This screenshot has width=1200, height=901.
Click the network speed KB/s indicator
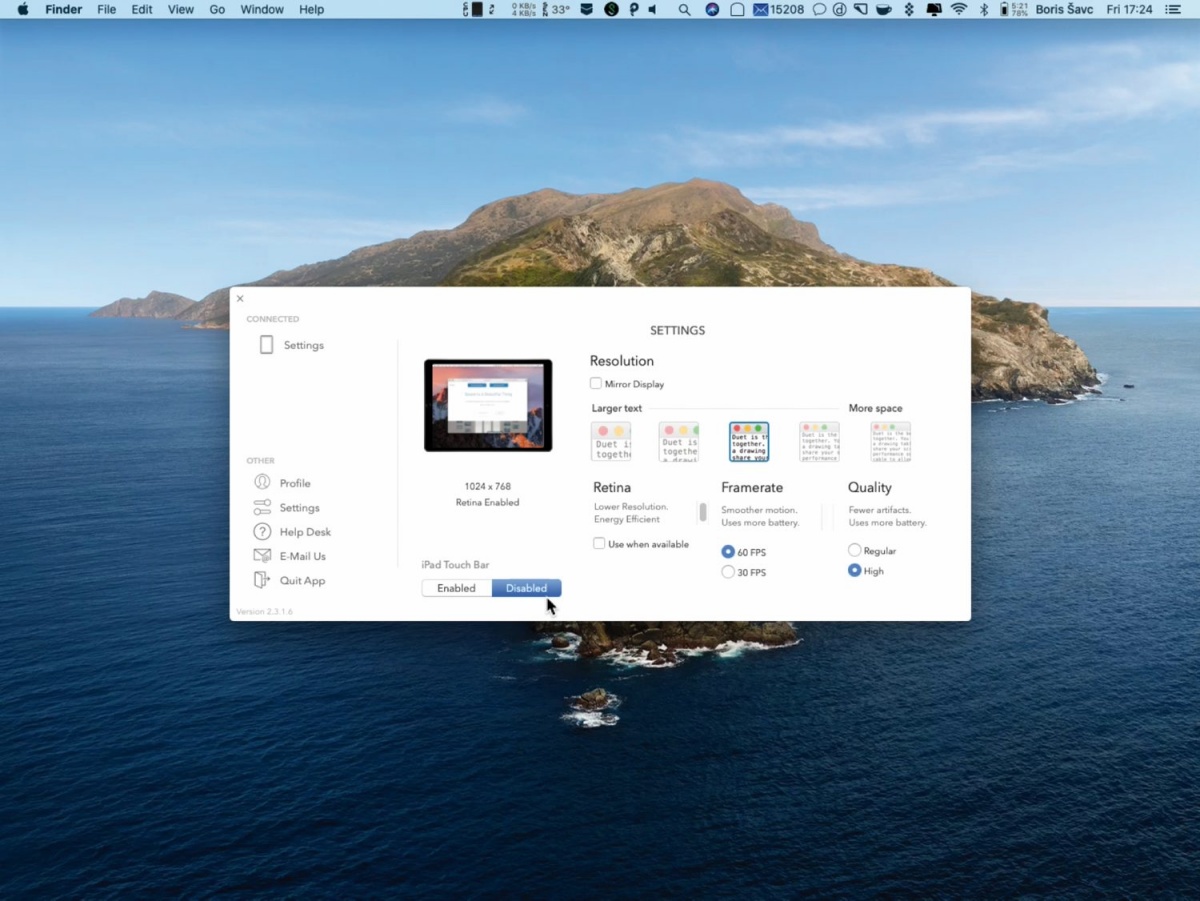[x=524, y=9]
